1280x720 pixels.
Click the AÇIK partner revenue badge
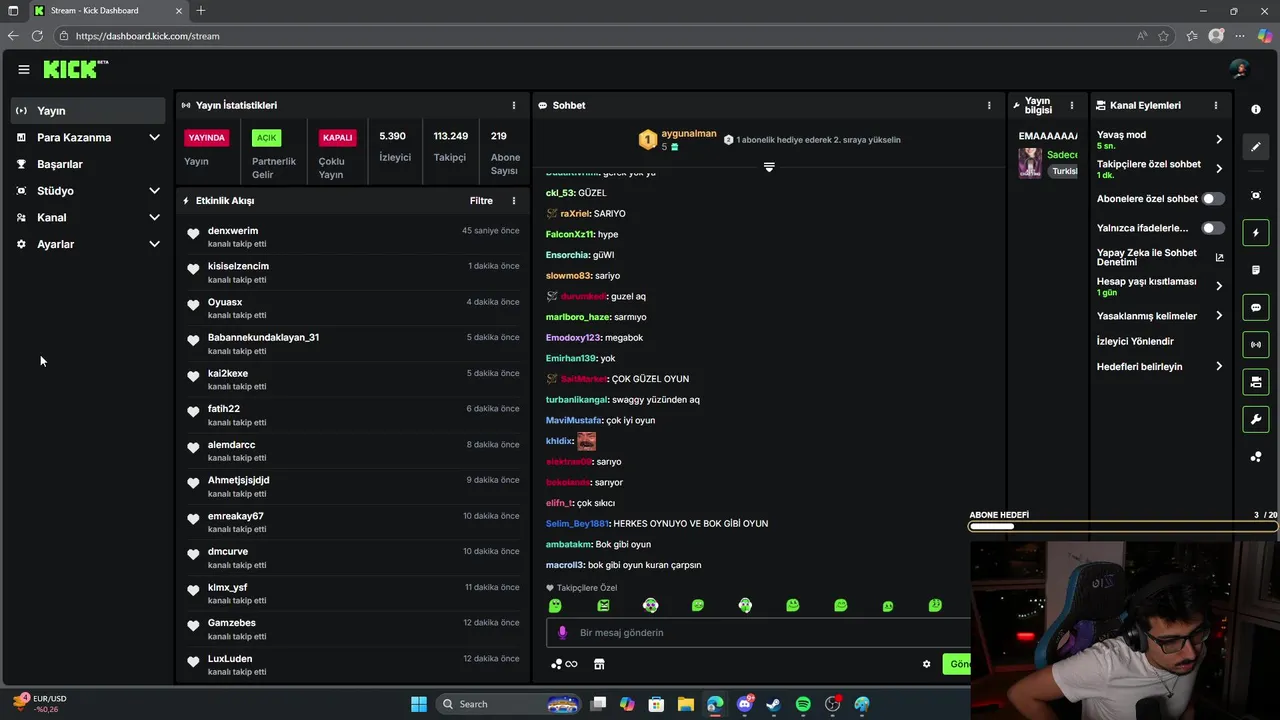click(x=266, y=138)
